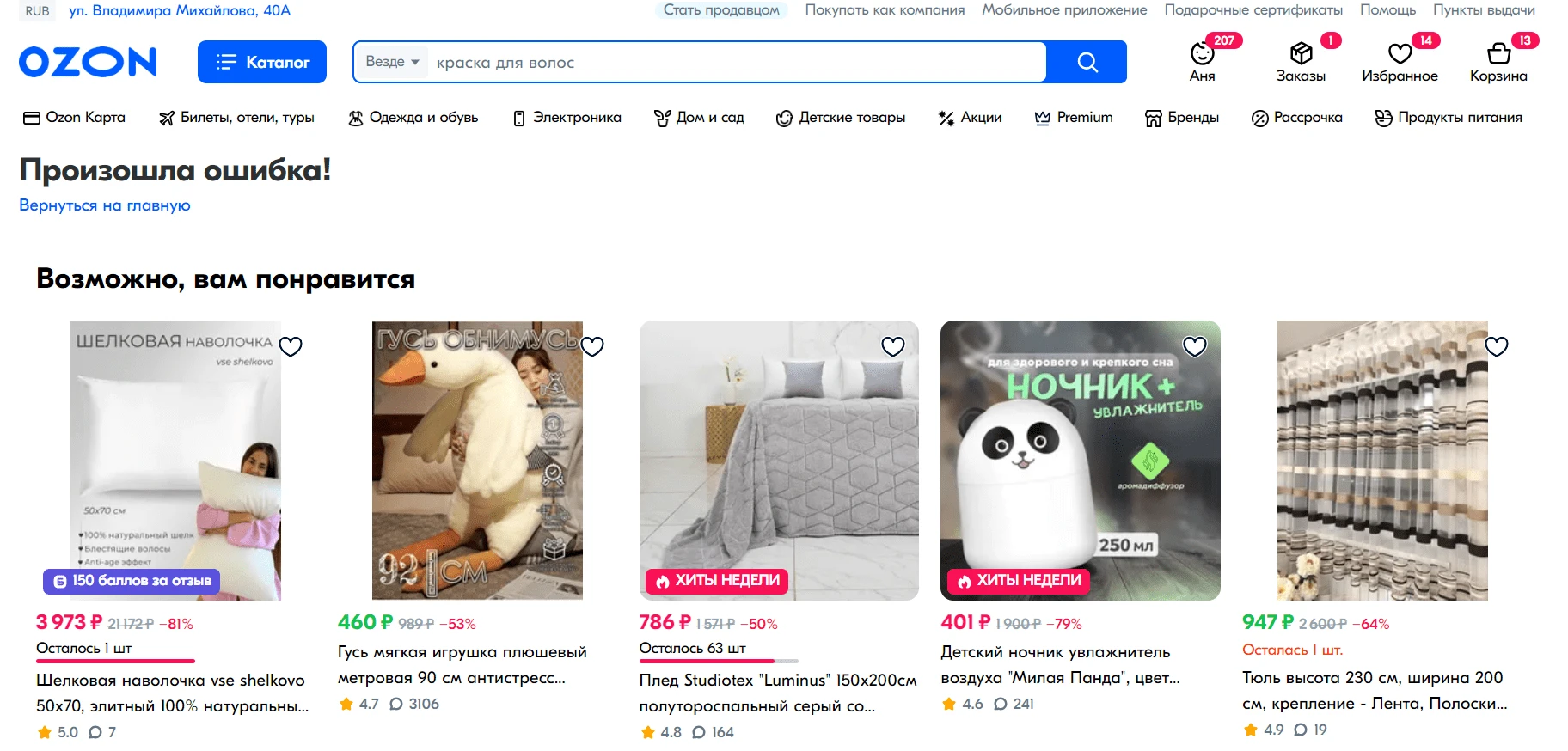Click the OZON logo

pos(88,62)
